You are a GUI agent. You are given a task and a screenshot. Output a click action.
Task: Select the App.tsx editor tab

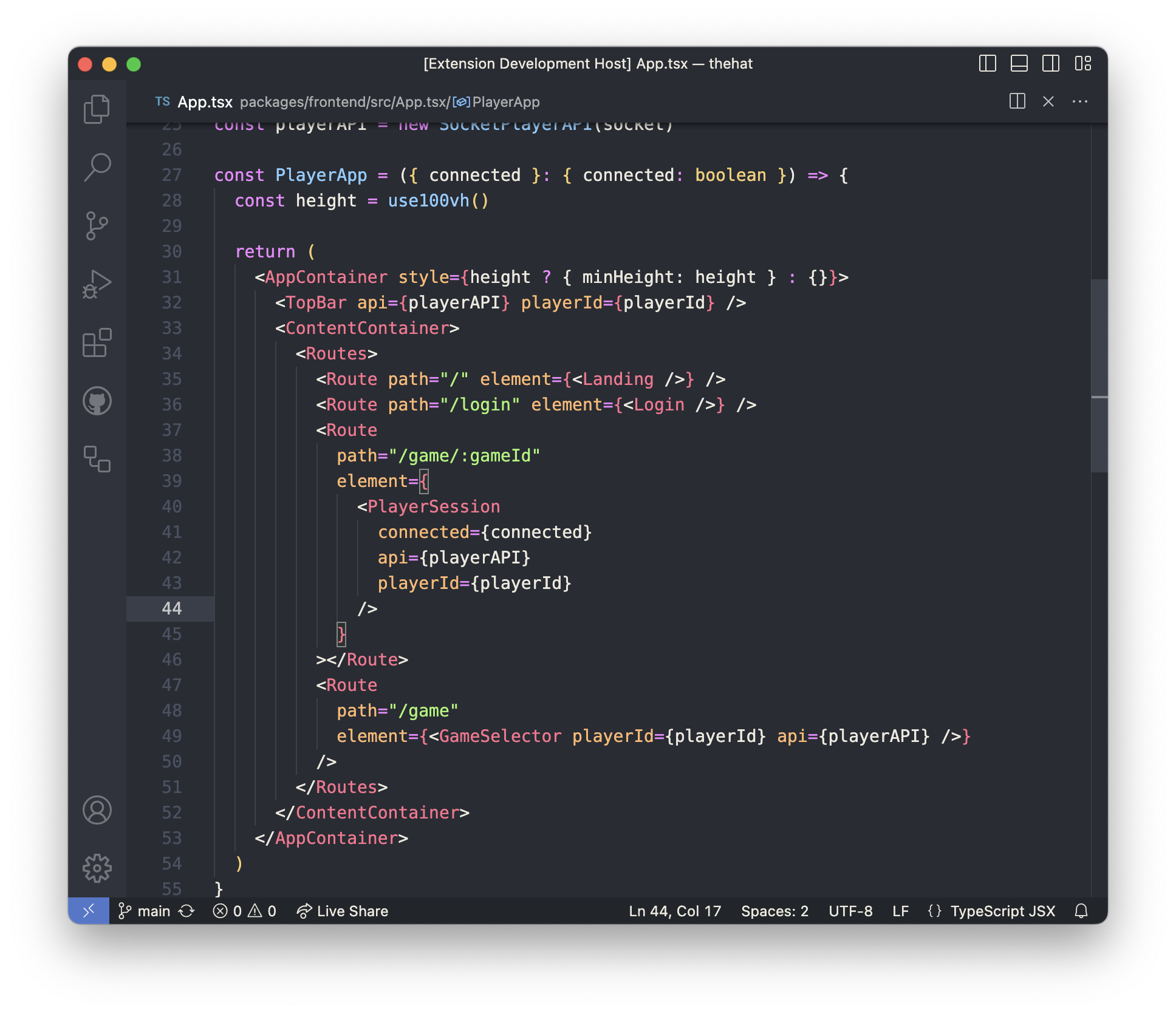[204, 102]
